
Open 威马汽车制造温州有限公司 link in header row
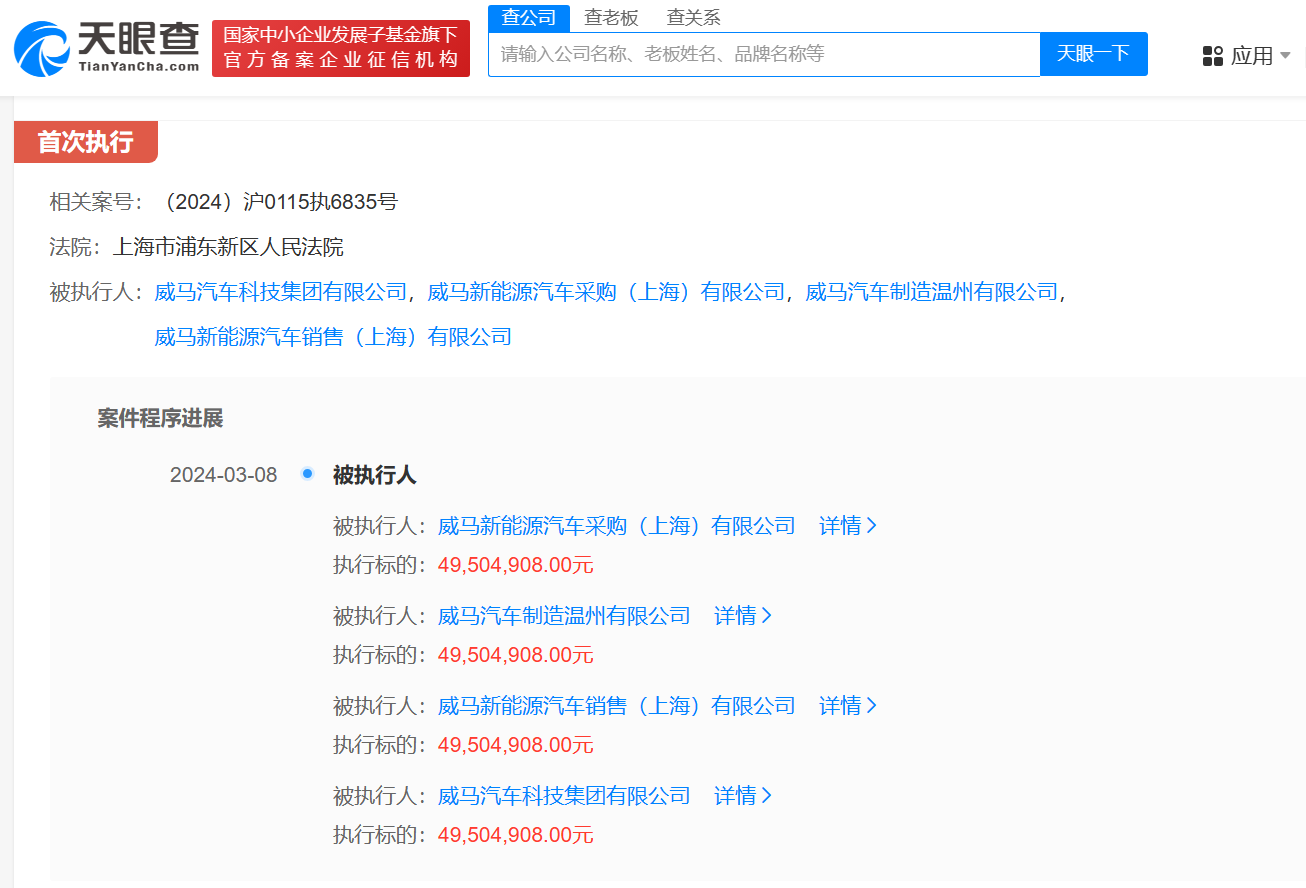(x=931, y=292)
